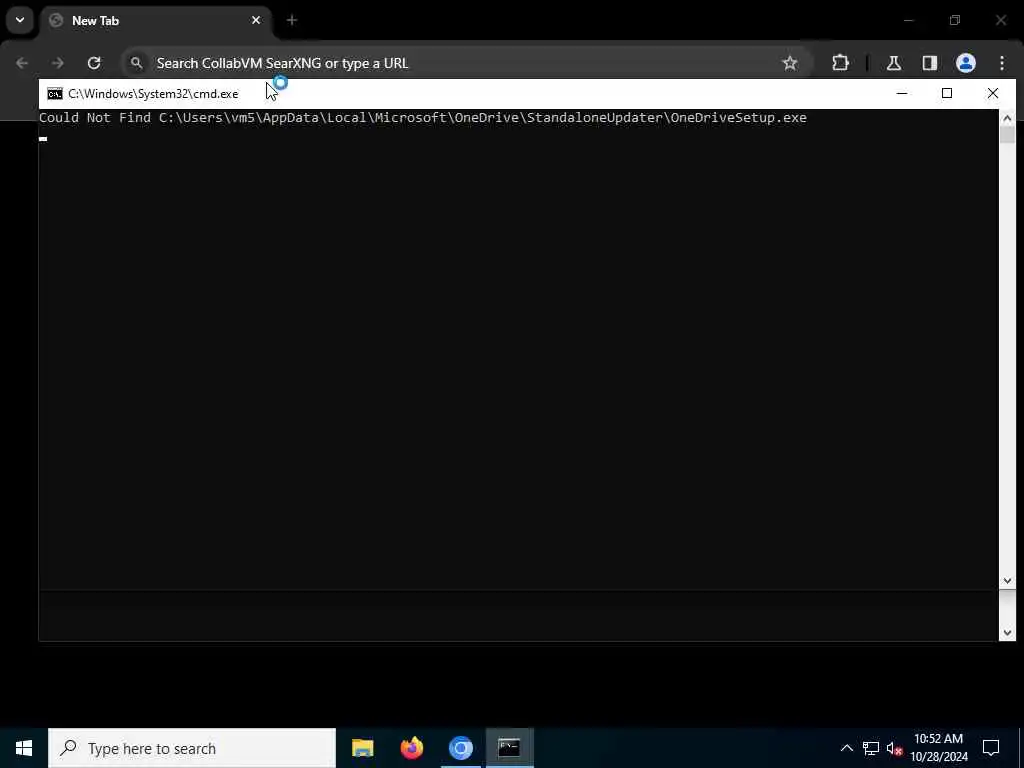The image size is (1024, 768).
Task: Select the cmd taskbar button
Action: coord(509,748)
